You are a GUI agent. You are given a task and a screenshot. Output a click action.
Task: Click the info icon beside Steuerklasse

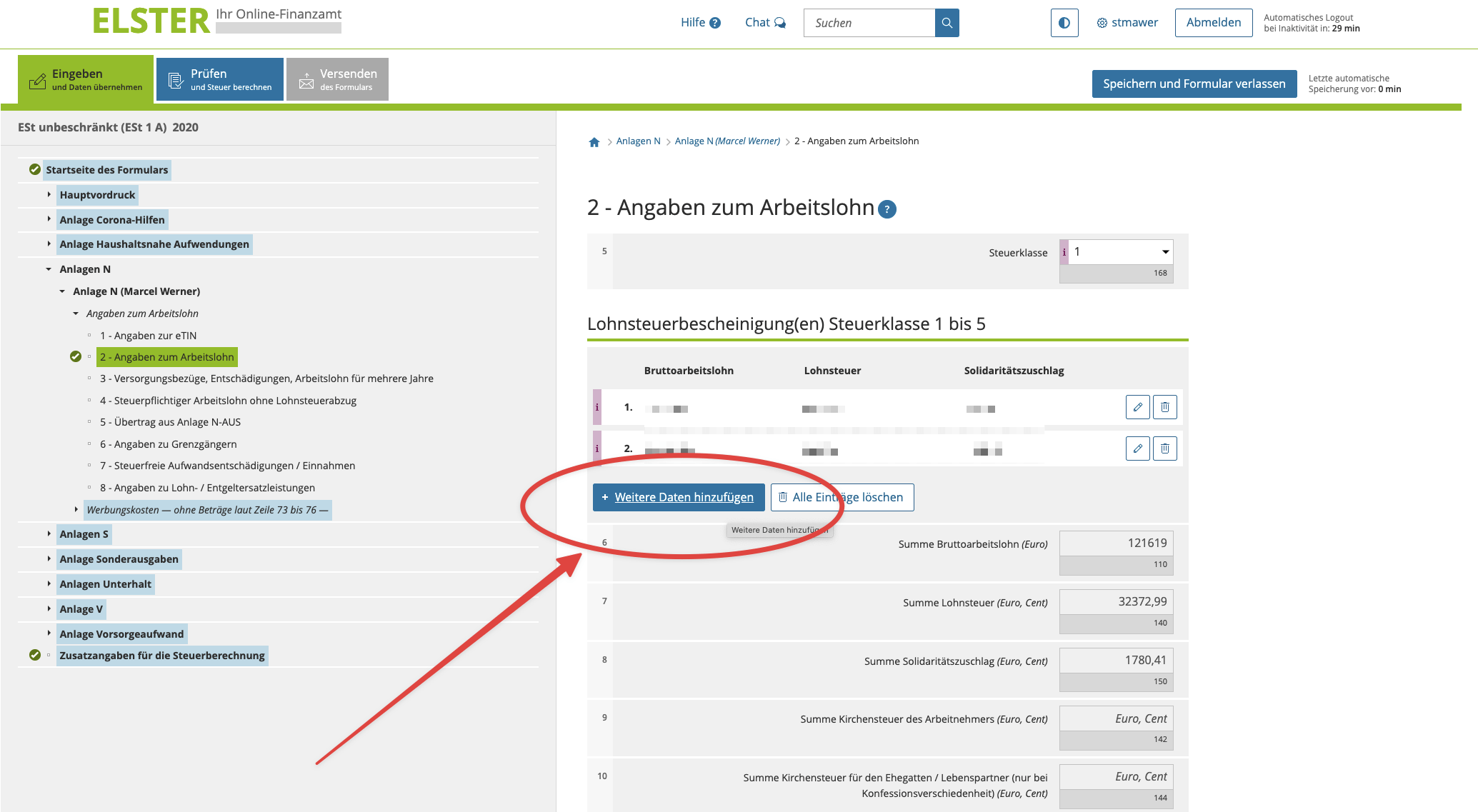point(1064,252)
